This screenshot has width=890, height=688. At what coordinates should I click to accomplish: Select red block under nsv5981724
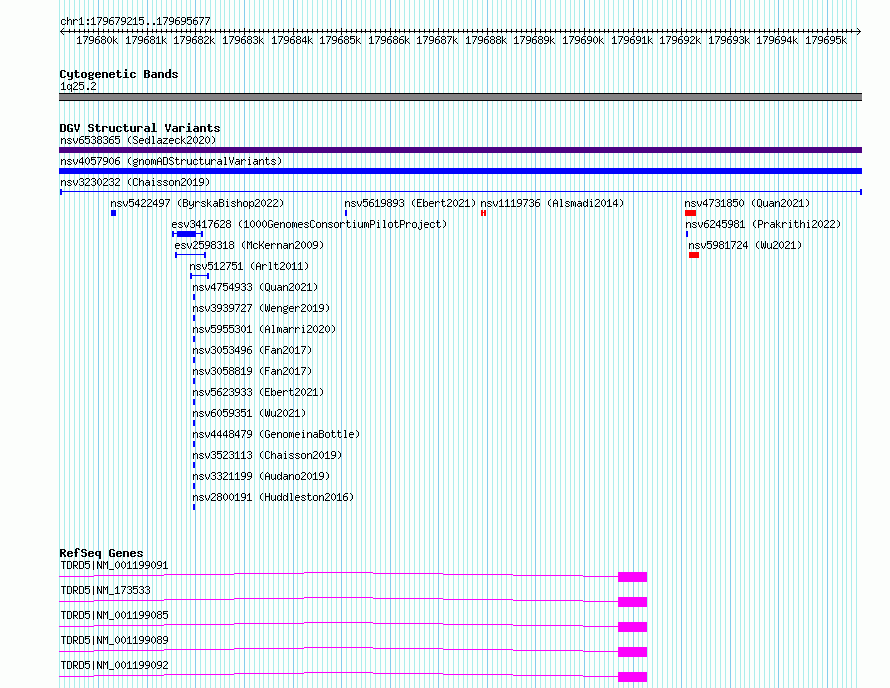(x=694, y=255)
